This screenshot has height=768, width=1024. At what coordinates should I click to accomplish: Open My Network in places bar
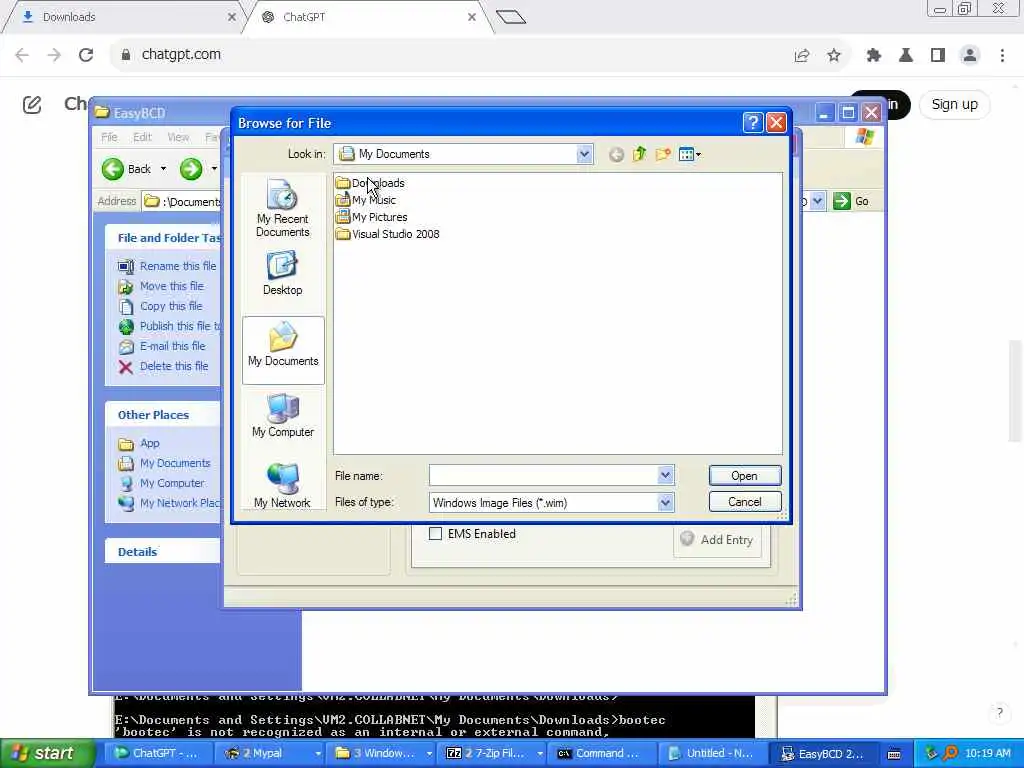click(283, 485)
